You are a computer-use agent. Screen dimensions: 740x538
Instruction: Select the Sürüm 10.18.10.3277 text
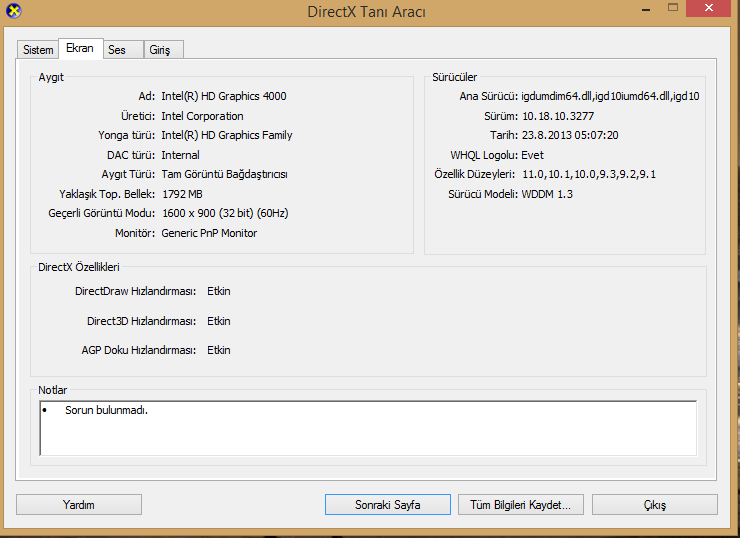558,116
